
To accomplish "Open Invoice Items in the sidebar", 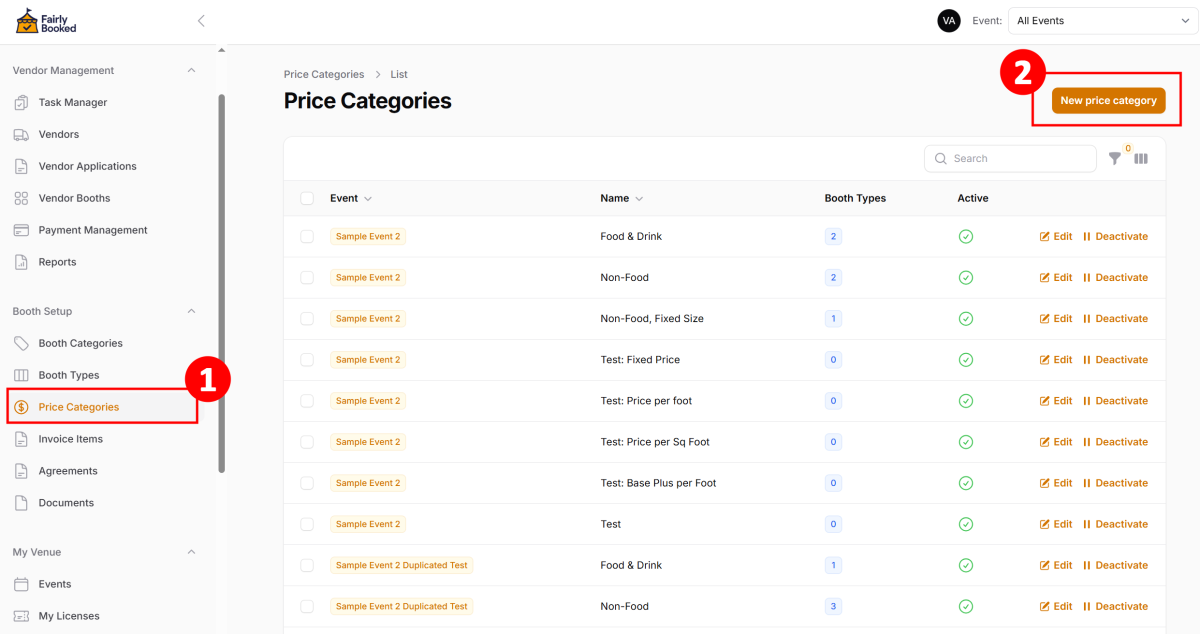I will [70, 439].
